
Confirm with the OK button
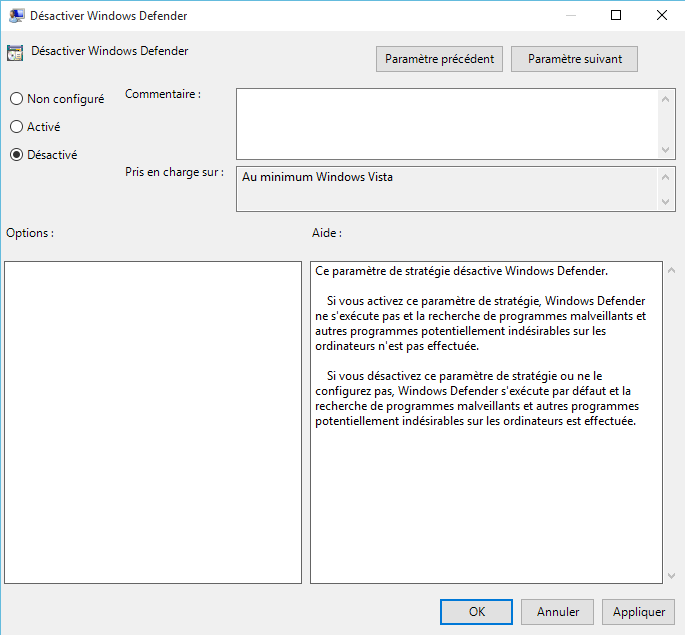point(476,612)
